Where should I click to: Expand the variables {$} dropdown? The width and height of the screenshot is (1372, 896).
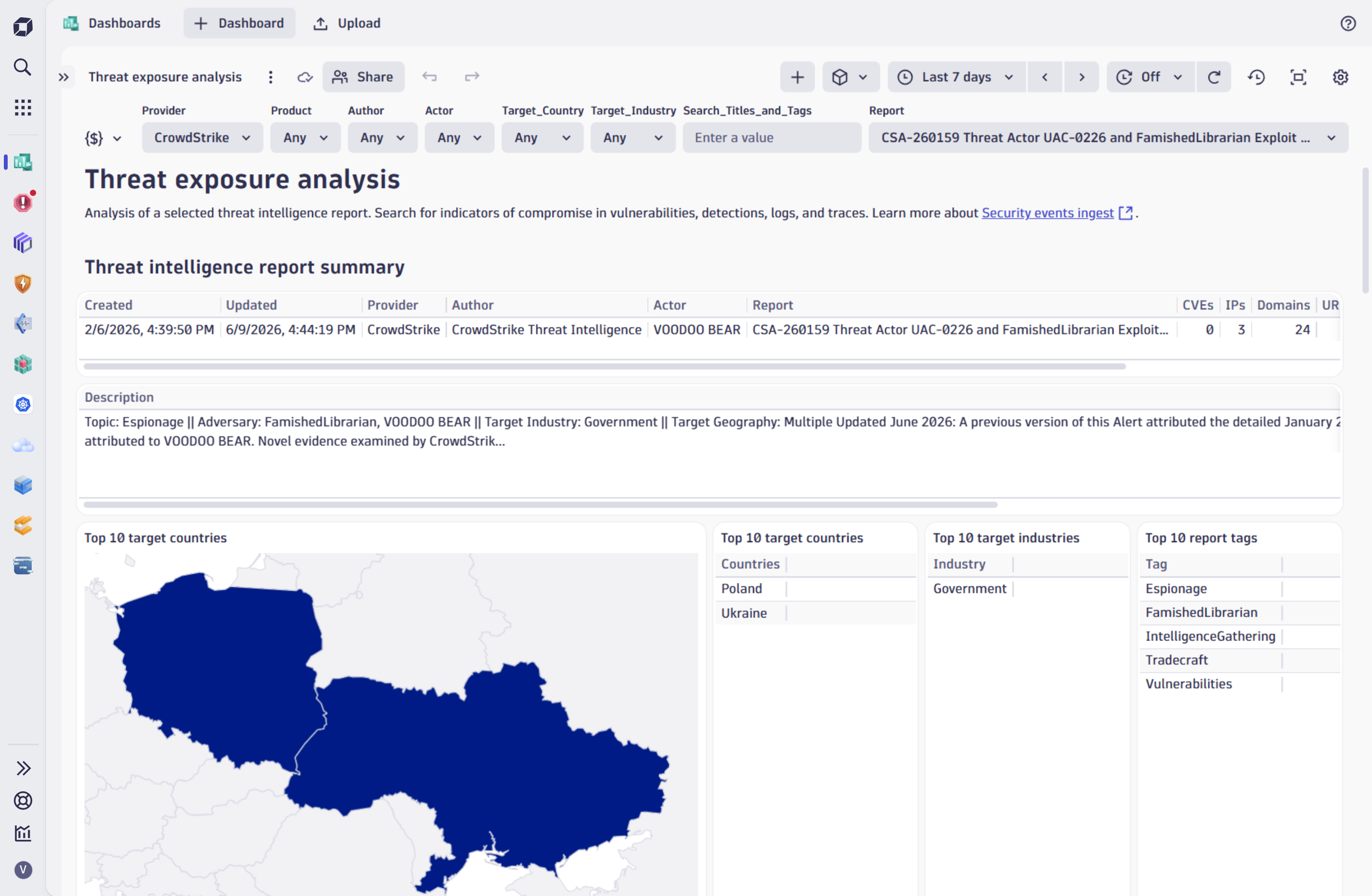[x=103, y=138]
